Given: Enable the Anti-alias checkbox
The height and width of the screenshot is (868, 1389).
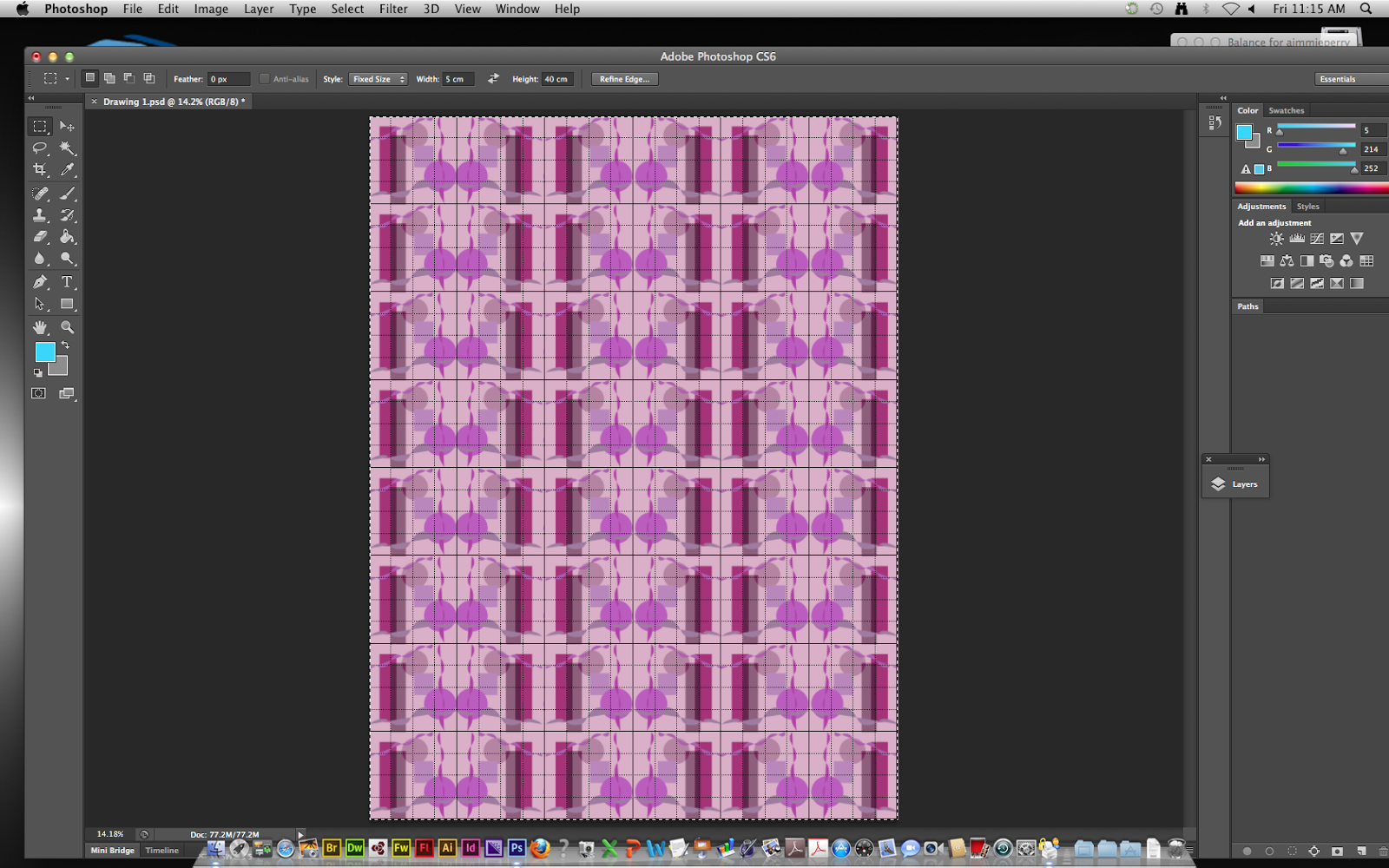Looking at the screenshot, I should 263,78.
